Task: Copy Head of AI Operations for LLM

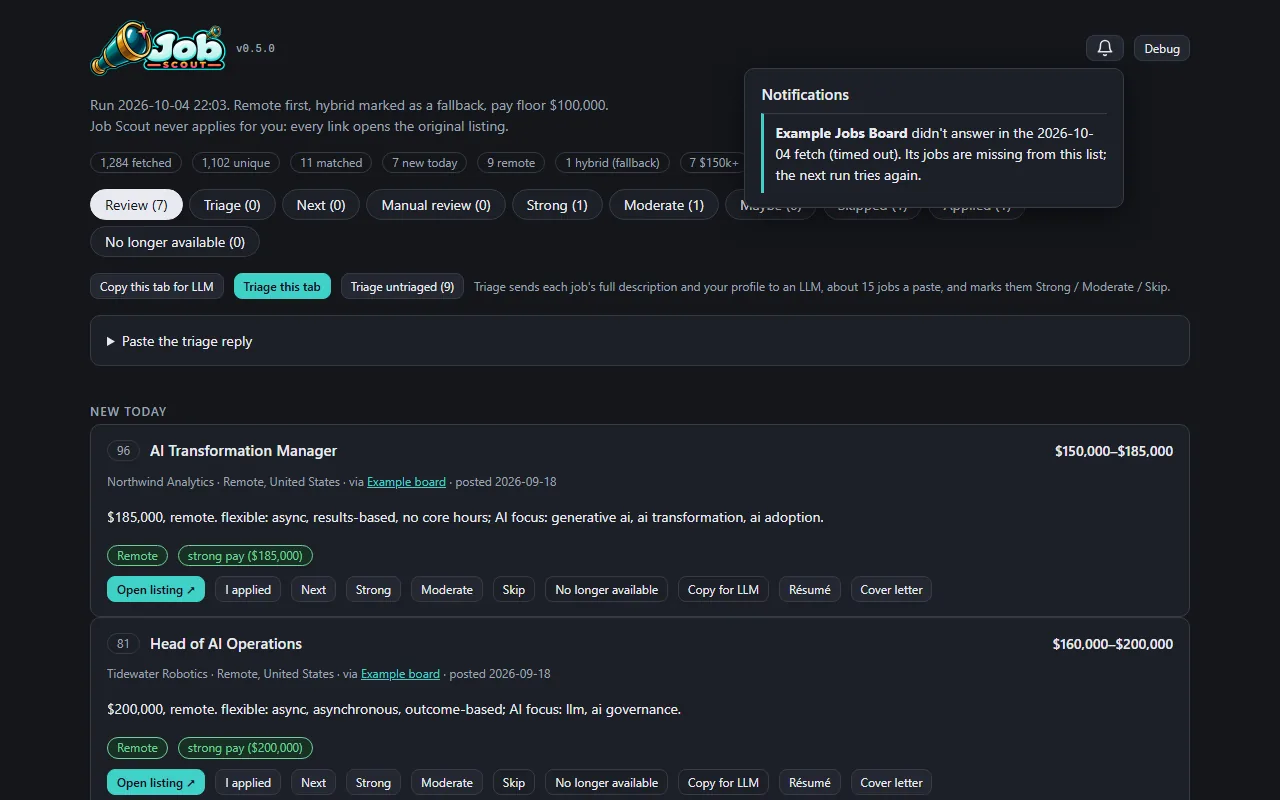Action: (x=723, y=783)
